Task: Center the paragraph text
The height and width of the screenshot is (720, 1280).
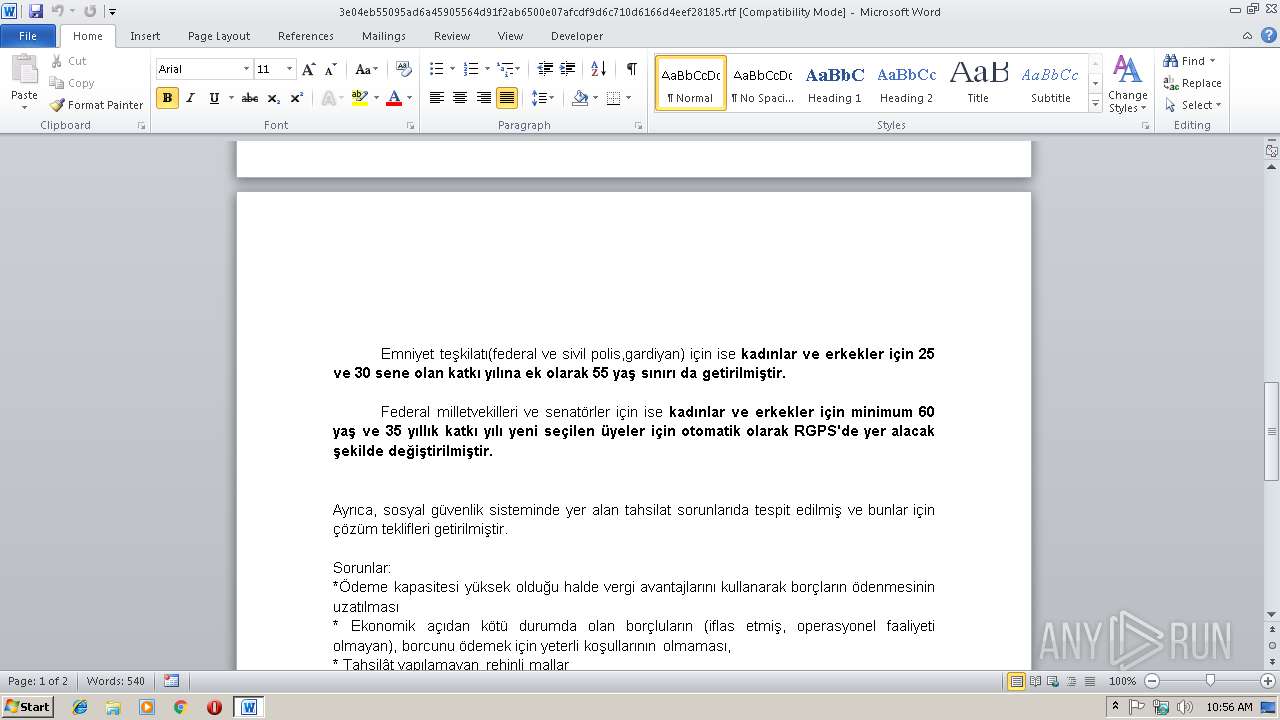Action: click(x=460, y=98)
